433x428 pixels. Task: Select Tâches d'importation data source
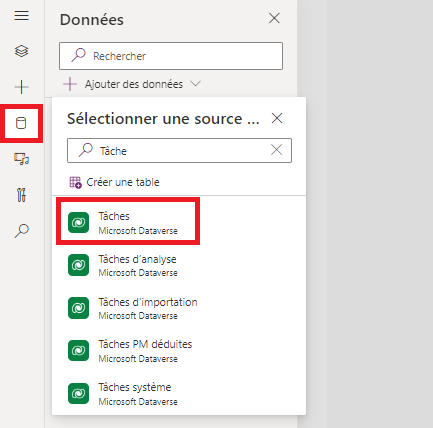point(179,308)
